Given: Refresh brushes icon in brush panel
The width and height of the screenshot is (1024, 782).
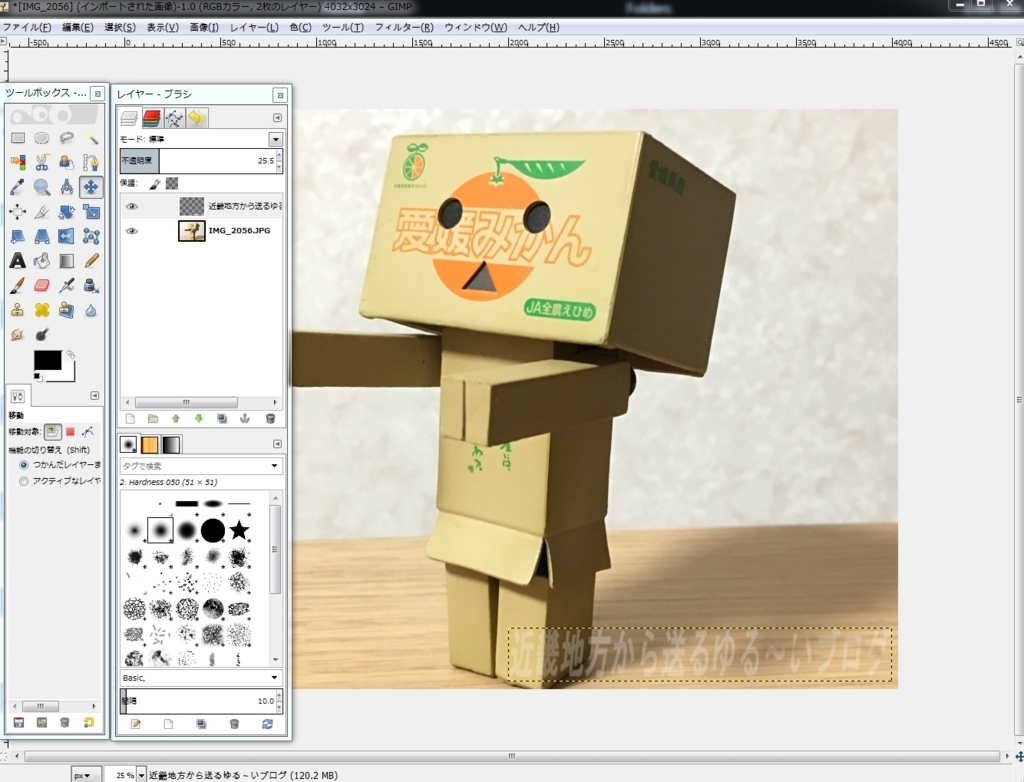Looking at the screenshot, I should click(267, 724).
